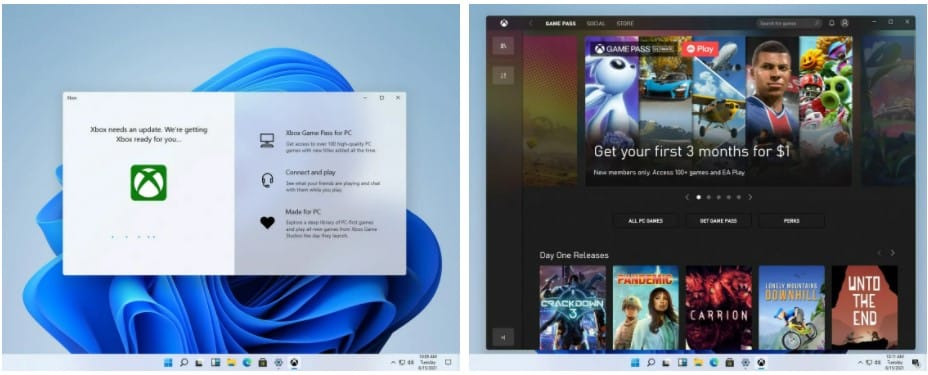Open Settings gear on right desktop taskbar

point(746,362)
